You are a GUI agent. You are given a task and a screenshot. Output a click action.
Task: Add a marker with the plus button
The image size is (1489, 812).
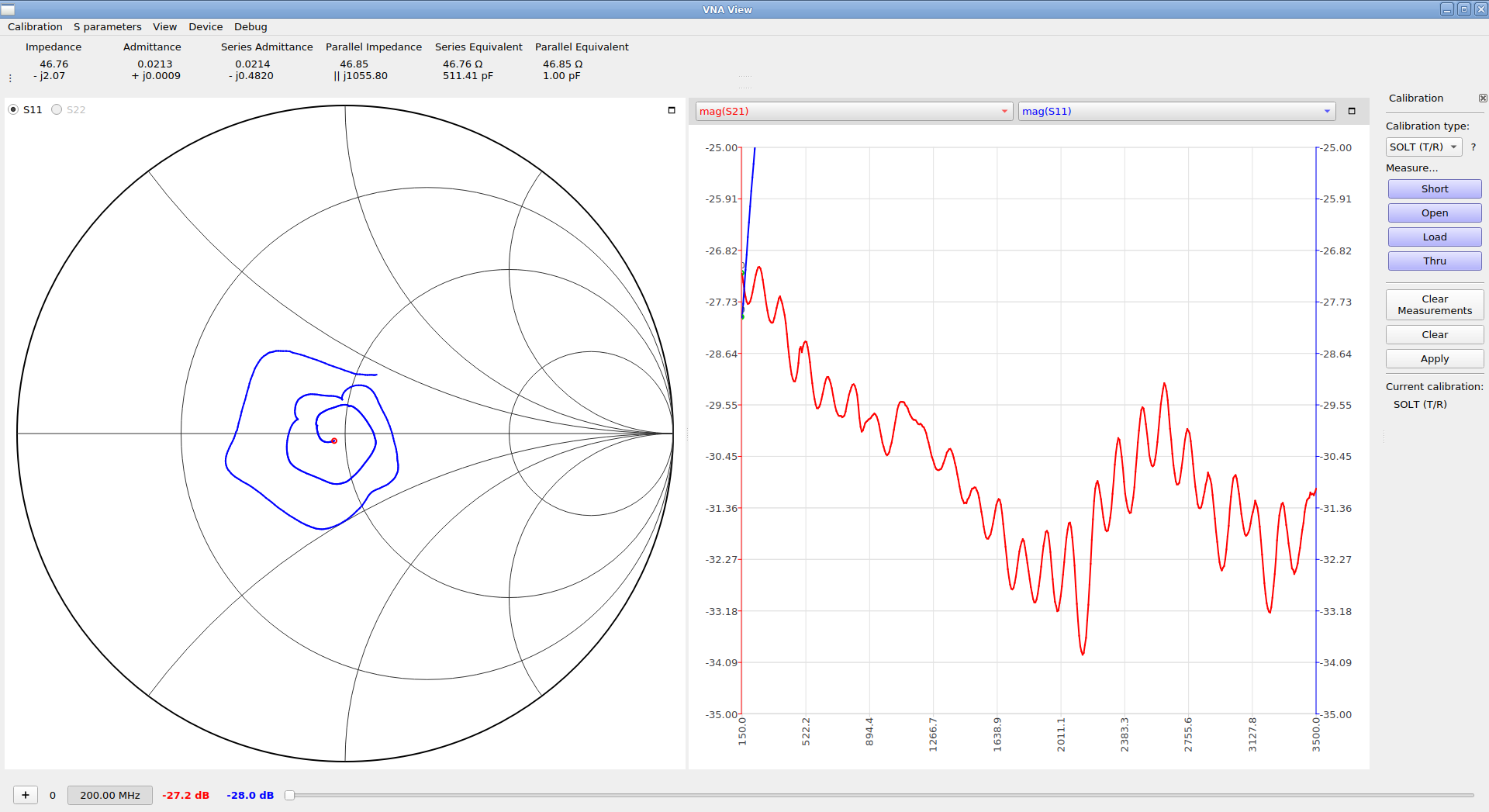tap(26, 795)
